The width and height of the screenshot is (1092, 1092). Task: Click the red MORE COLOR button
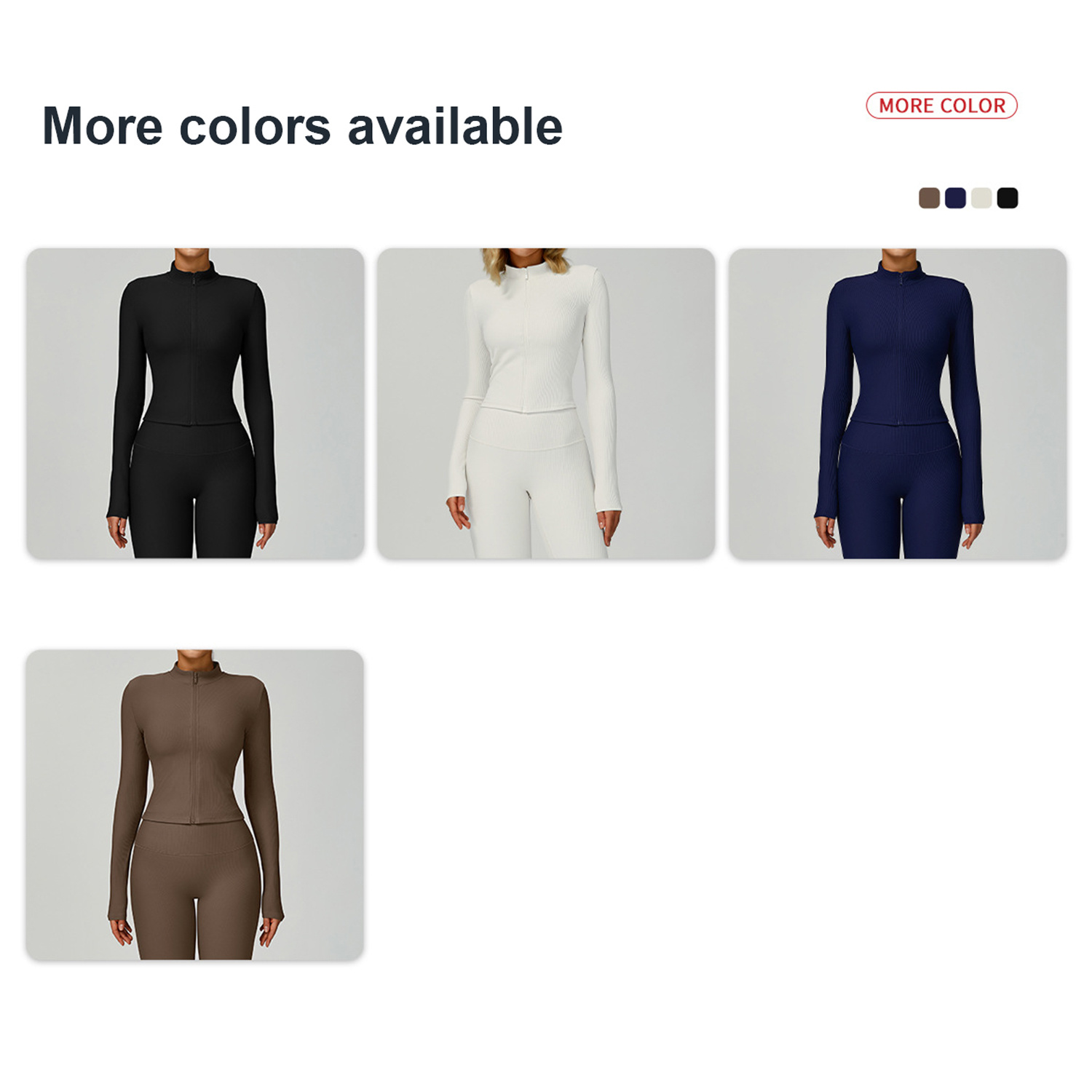[941, 106]
